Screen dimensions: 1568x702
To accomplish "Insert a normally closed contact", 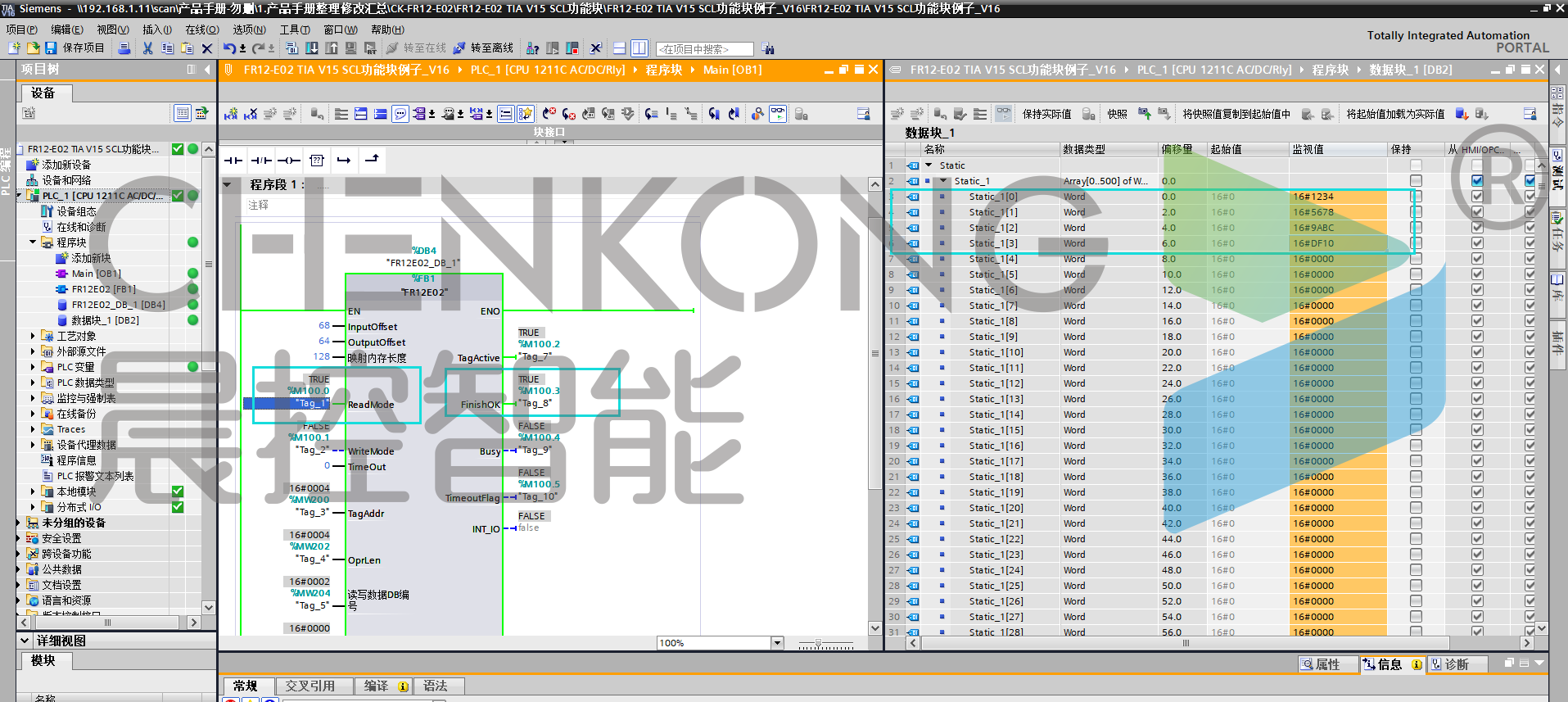I will pos(261,161).
